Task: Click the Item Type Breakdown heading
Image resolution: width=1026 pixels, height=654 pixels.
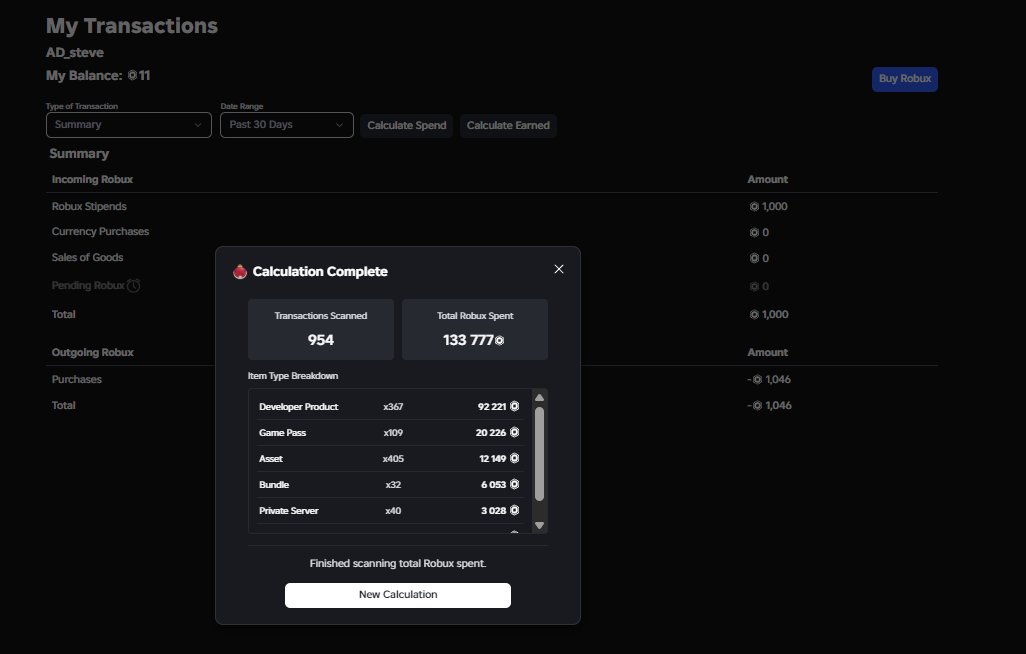Action: (292, 376)
